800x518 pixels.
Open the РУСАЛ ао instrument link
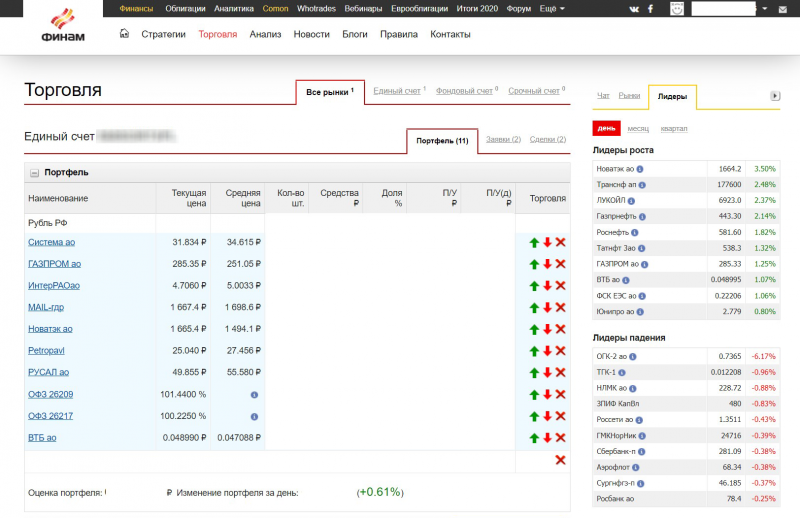pos(48,372)
